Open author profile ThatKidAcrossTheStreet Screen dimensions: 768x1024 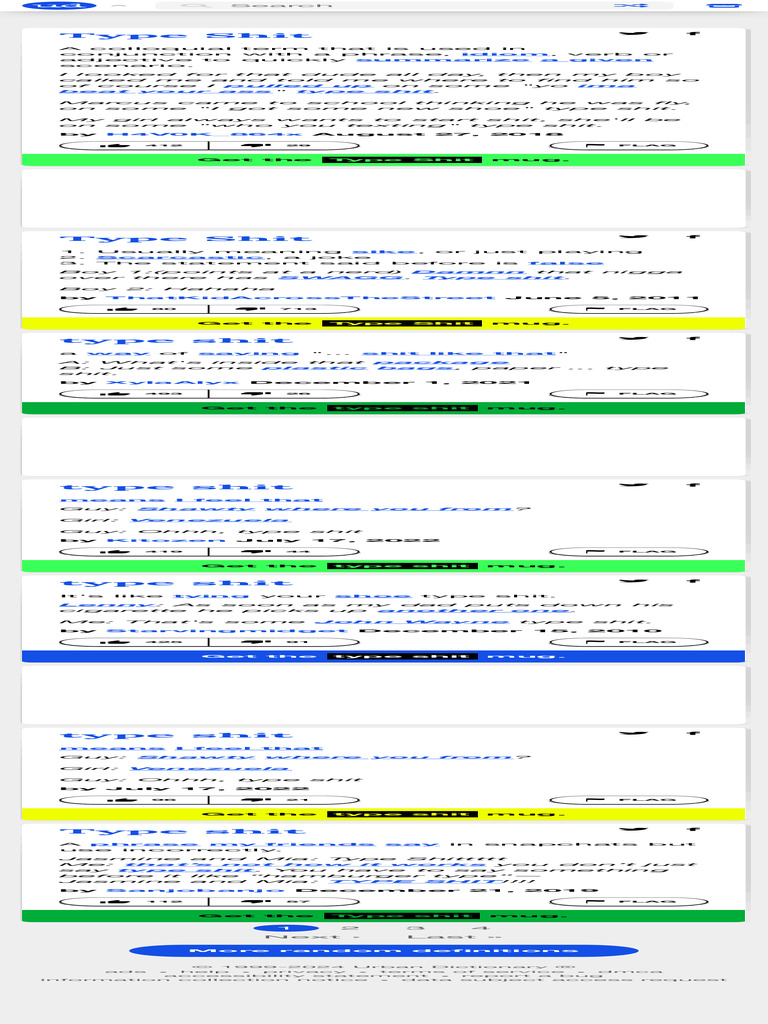coord(300,298)
